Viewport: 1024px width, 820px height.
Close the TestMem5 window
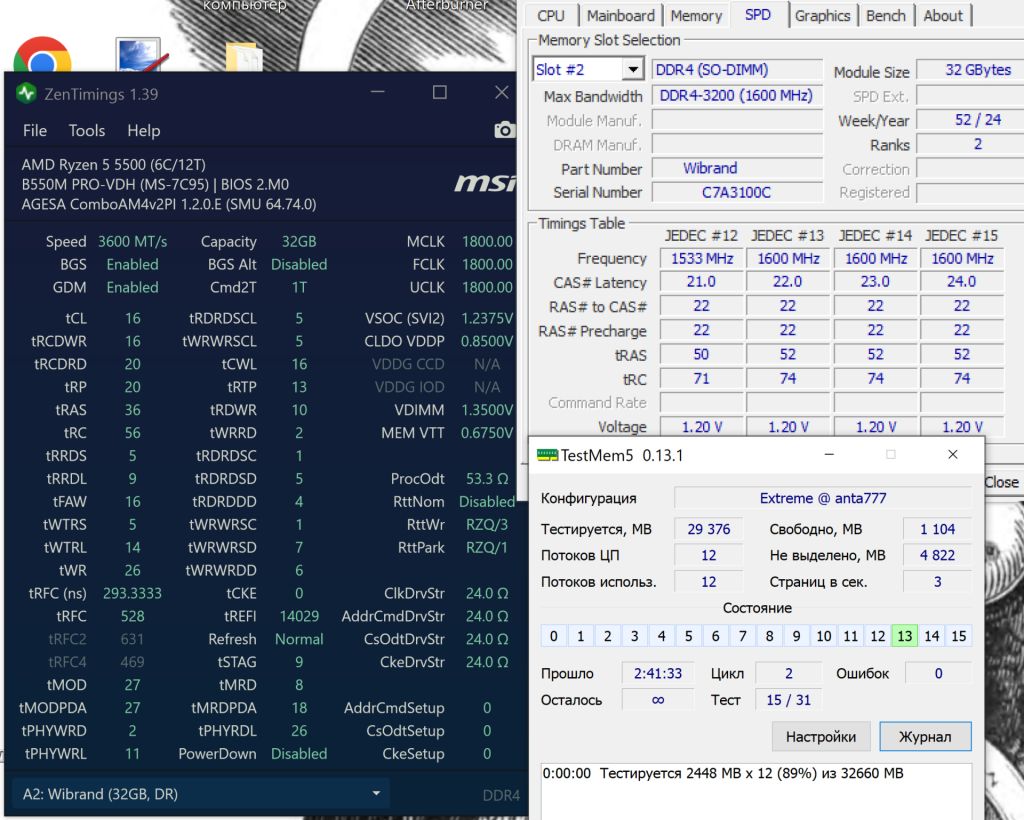[x=953, y=454]
